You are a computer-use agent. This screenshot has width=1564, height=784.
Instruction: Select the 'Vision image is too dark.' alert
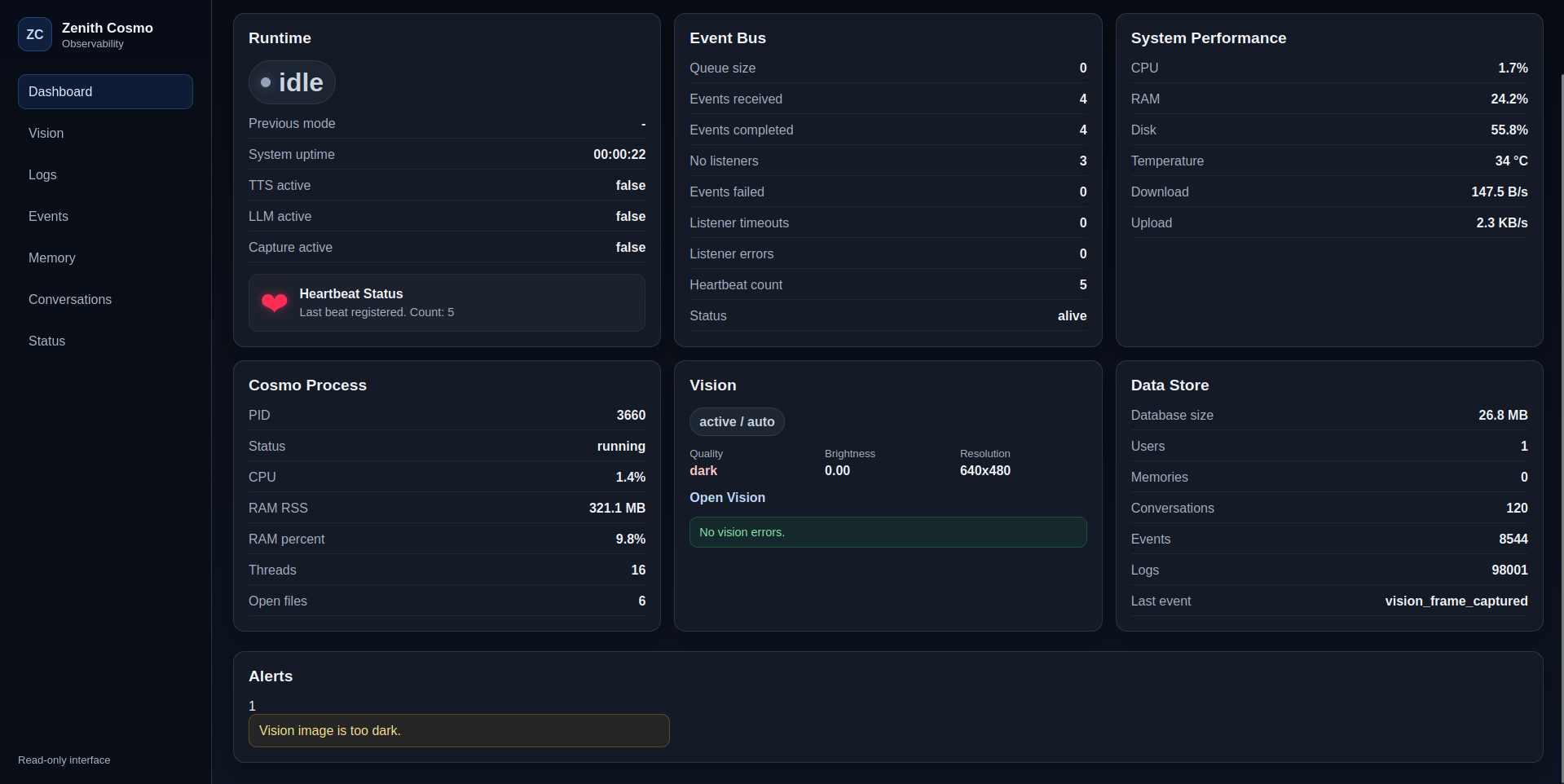tap(459, 730)
